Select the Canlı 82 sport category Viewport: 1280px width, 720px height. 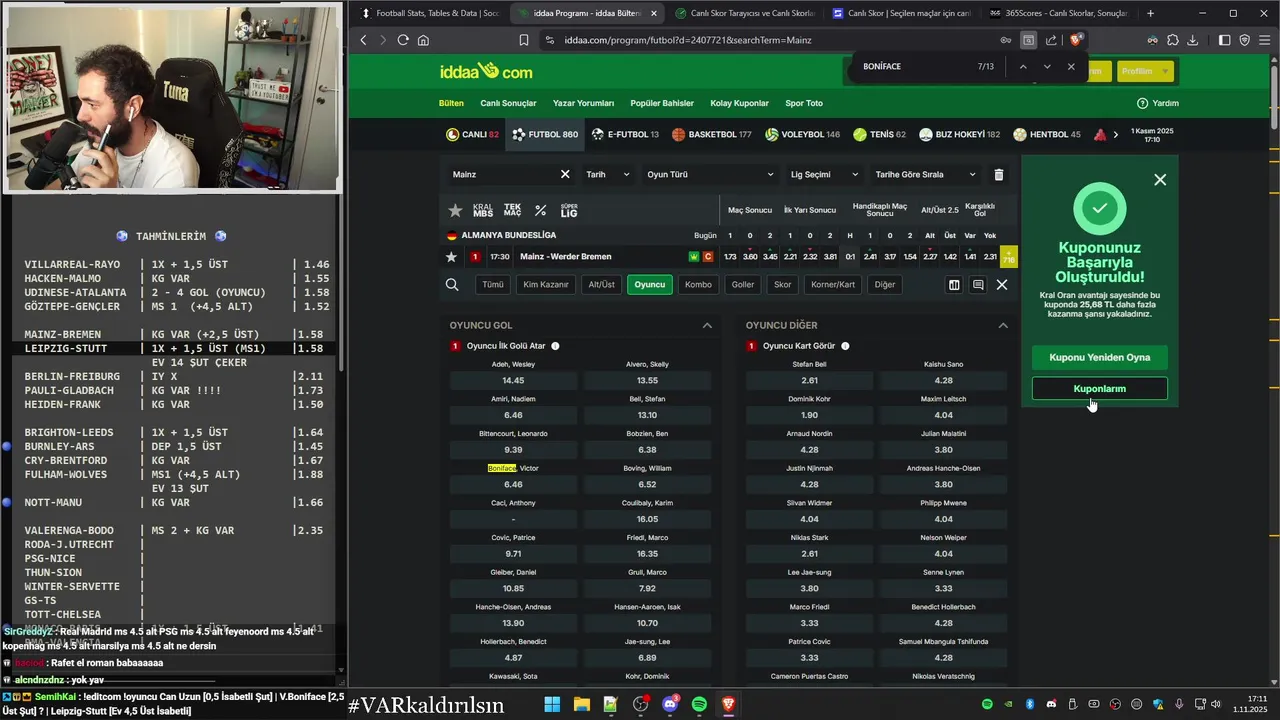pos(473,134)
